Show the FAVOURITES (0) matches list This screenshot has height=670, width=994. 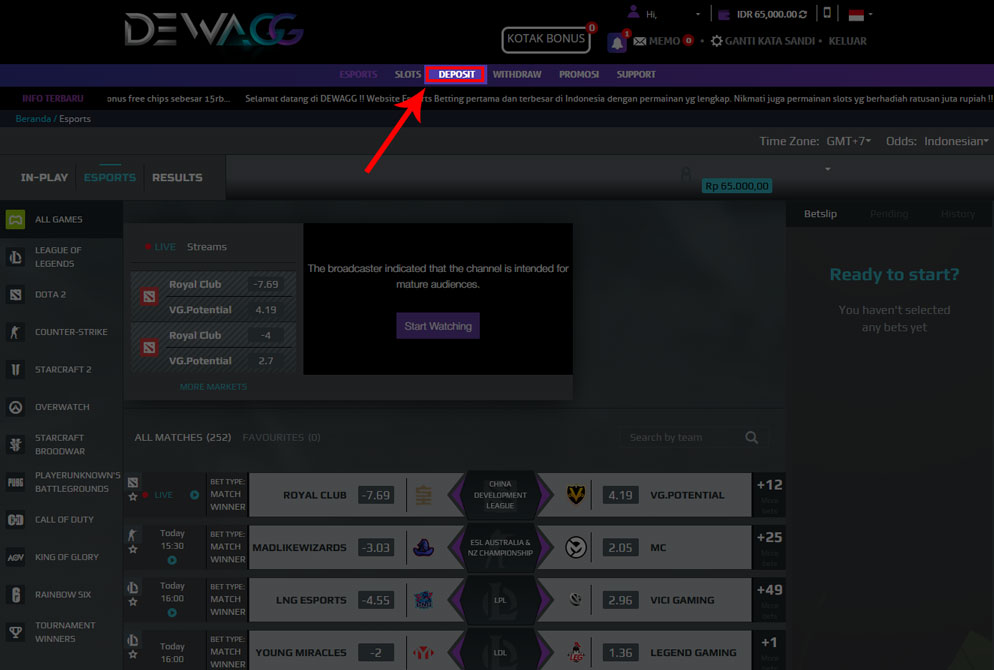281,437
